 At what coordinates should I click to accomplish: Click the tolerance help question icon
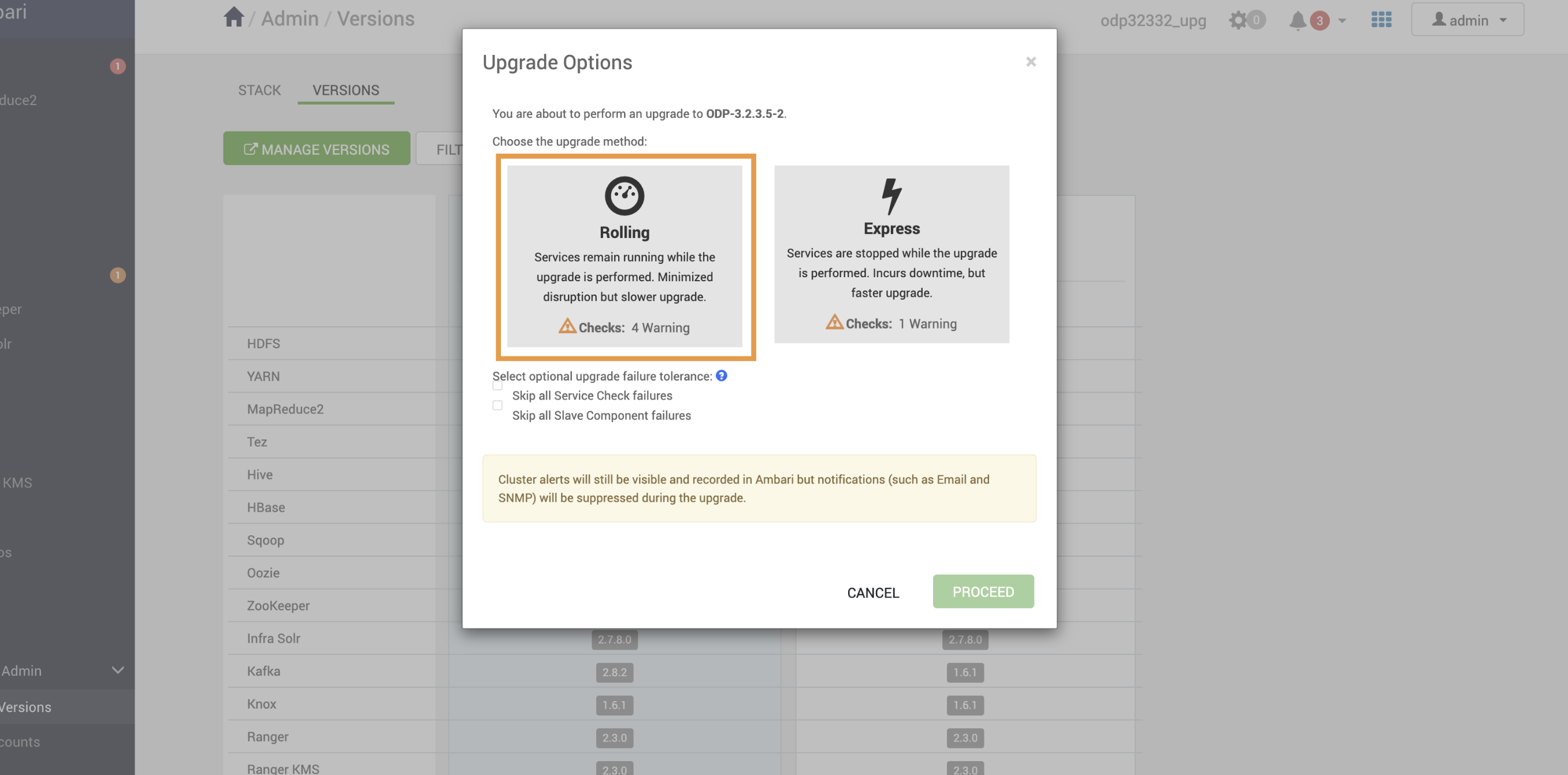(x=721, y=375)
